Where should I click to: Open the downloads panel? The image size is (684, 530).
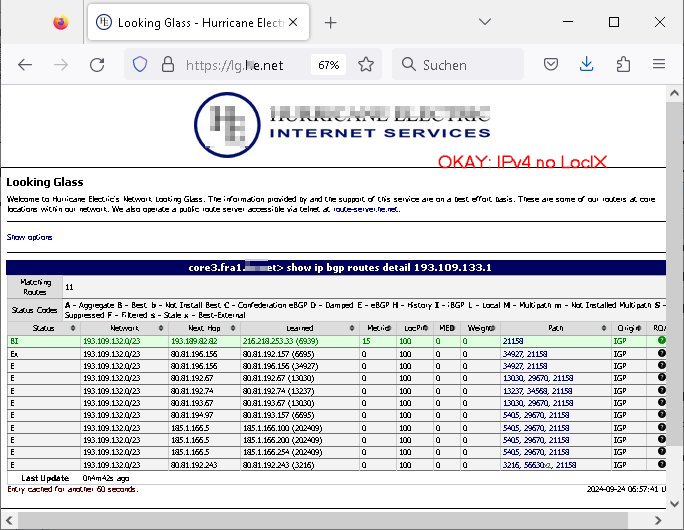point(587,64)
